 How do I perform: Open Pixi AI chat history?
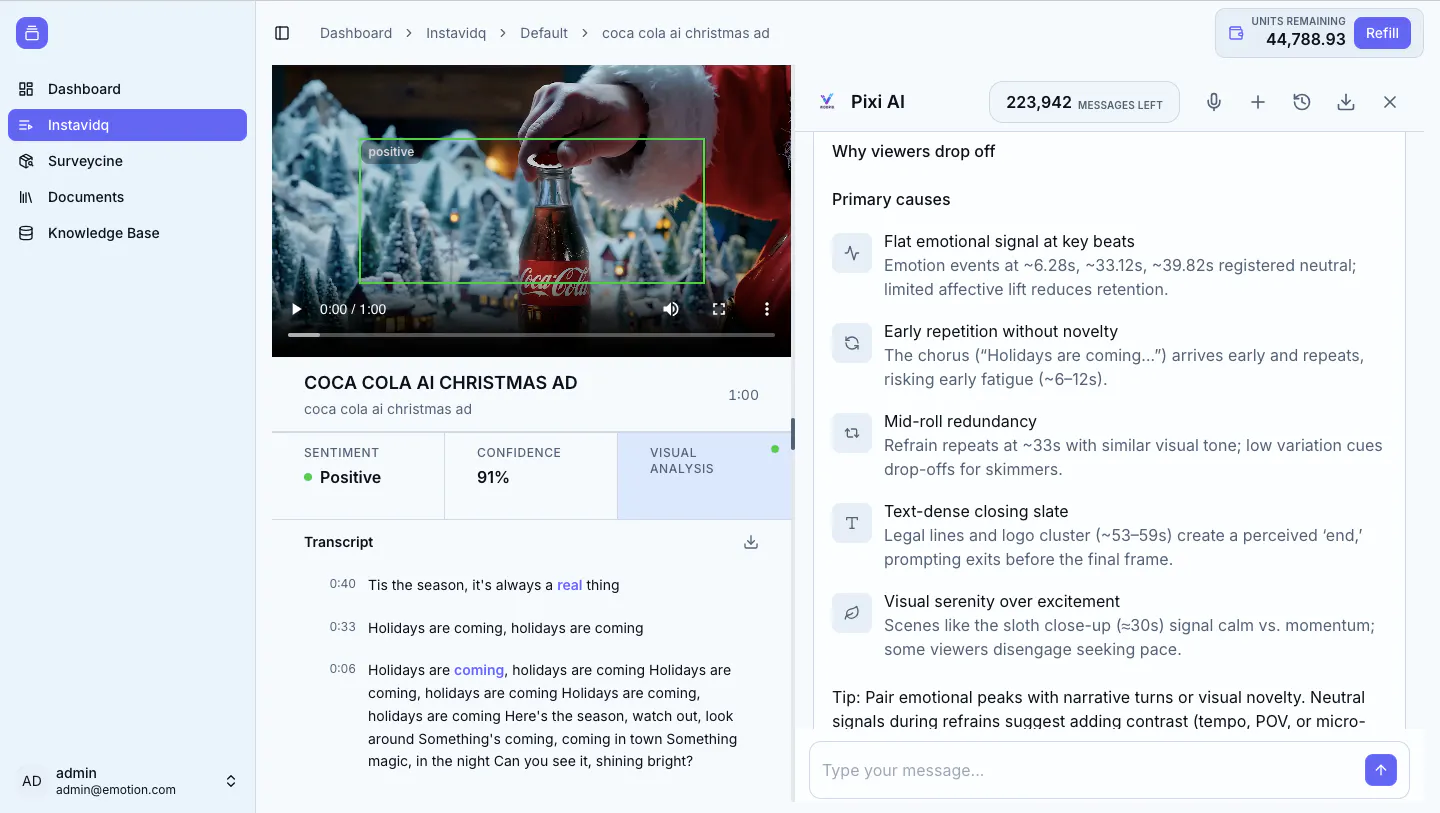pyautogui.click(x=1302, y=102)
